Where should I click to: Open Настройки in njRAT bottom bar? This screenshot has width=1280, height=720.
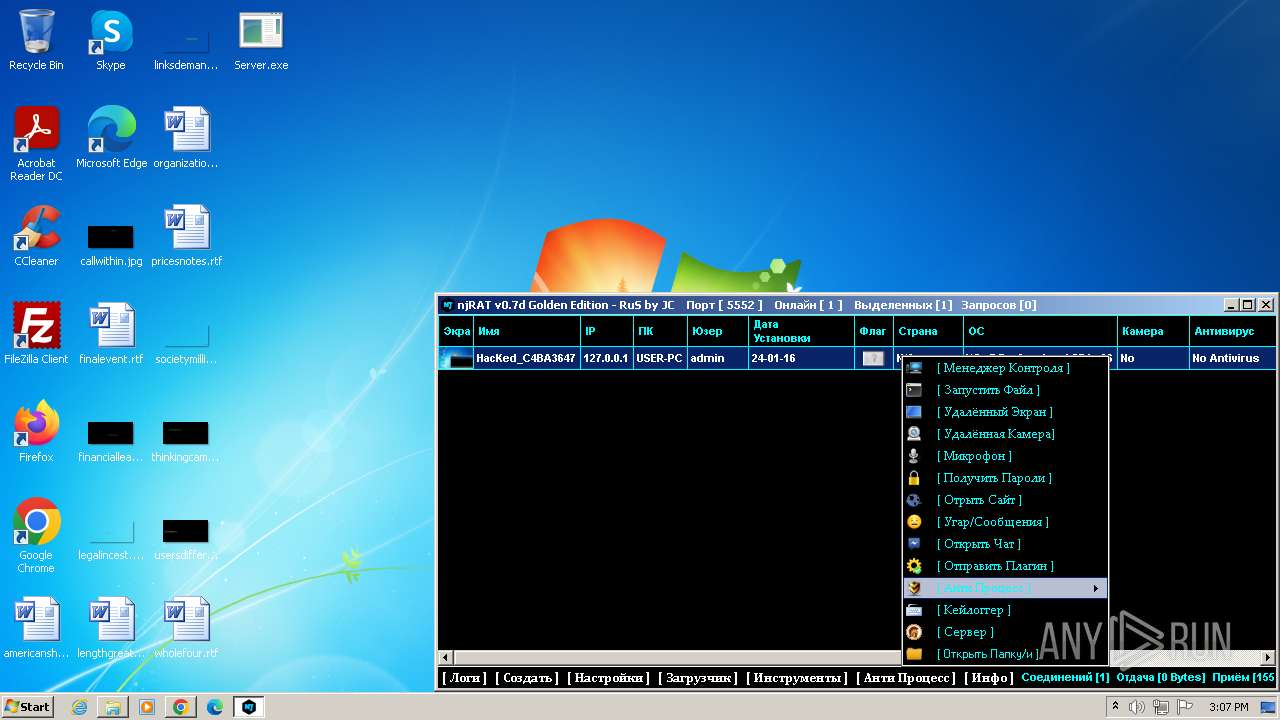pyautogui.click(x=608, y=678)
